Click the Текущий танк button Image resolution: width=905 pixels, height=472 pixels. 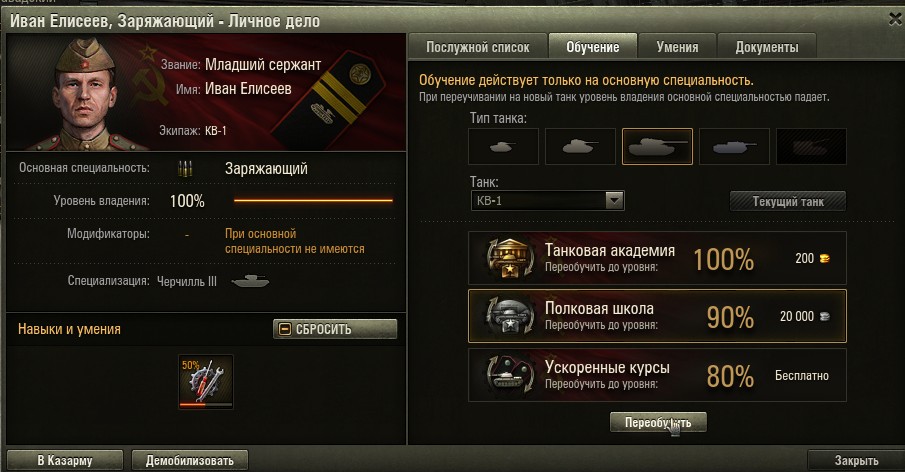(788, 201)
